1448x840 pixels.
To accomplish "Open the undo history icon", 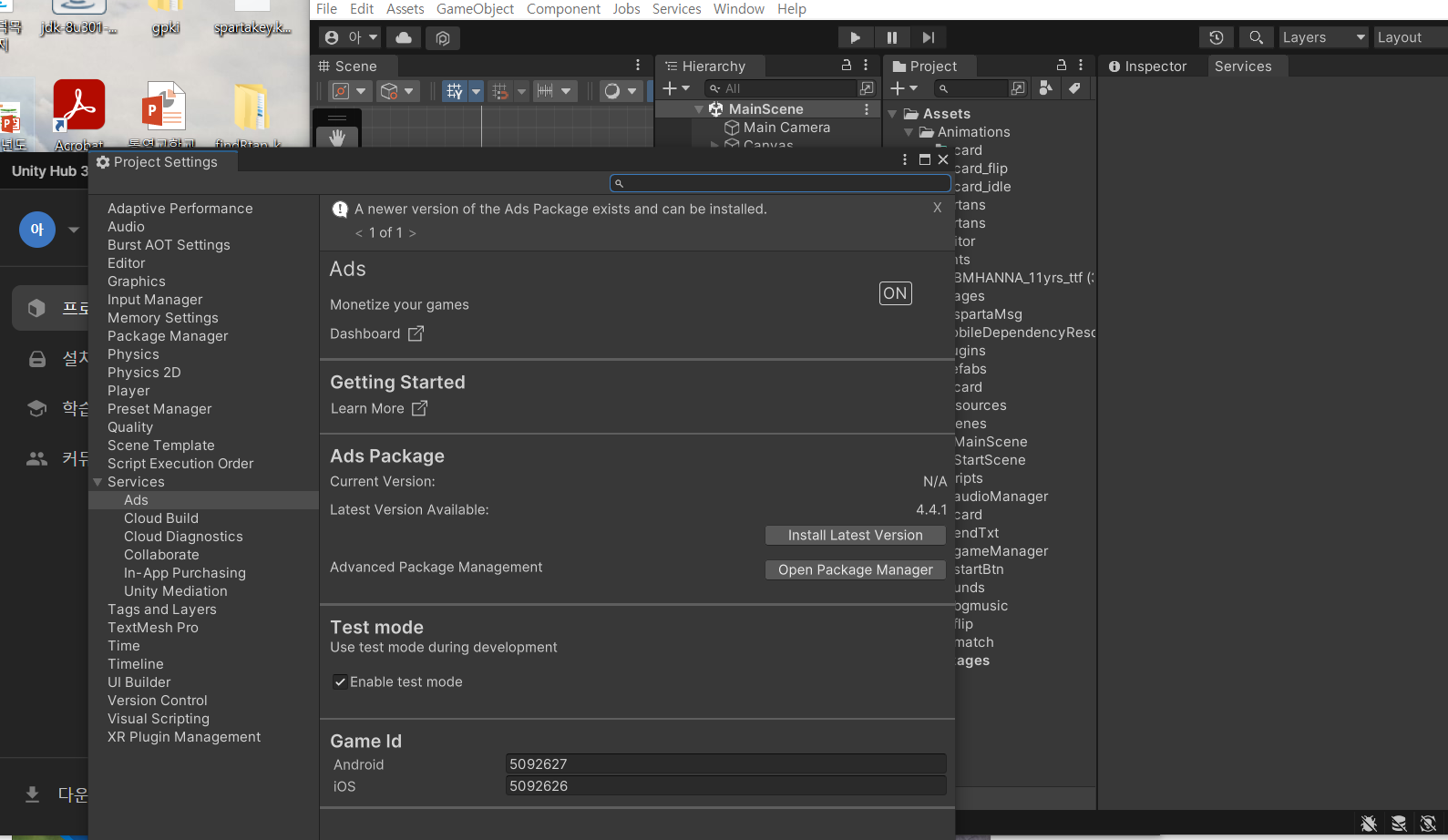I will pyautogui.click(x=1217, y=37).
